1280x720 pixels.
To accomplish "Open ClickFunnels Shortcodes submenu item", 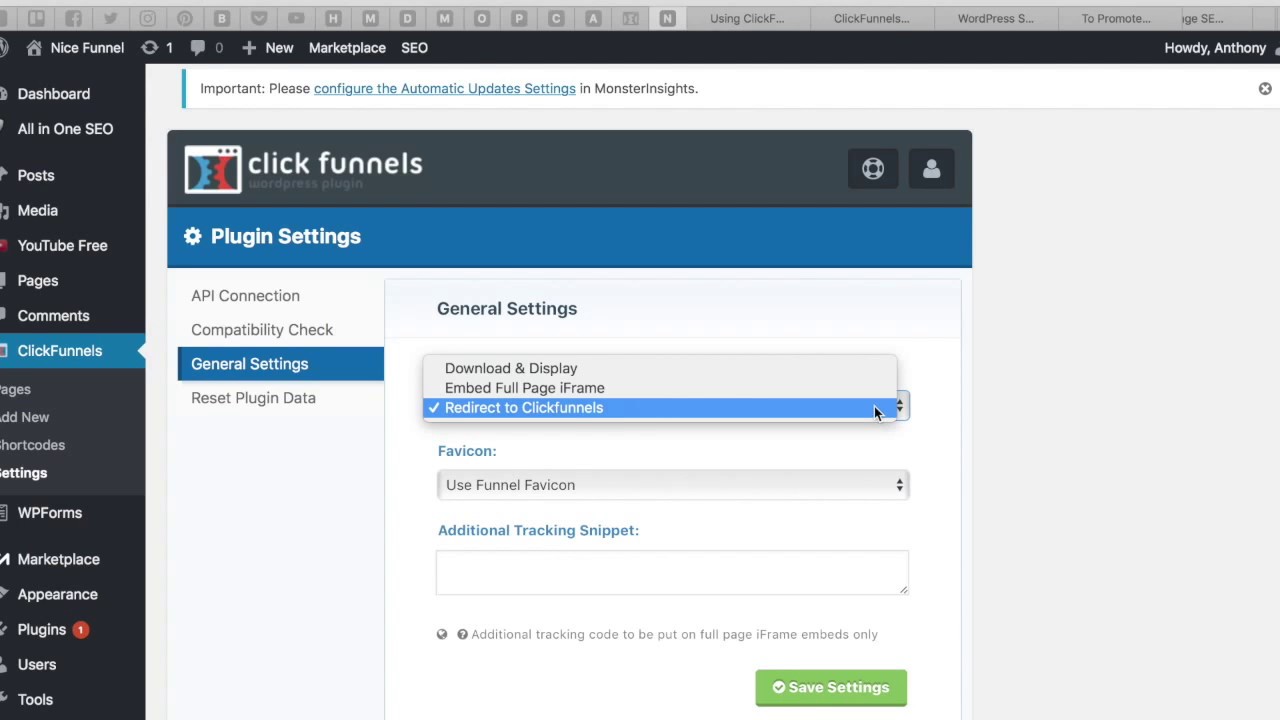I will click(x=32, y=445).
